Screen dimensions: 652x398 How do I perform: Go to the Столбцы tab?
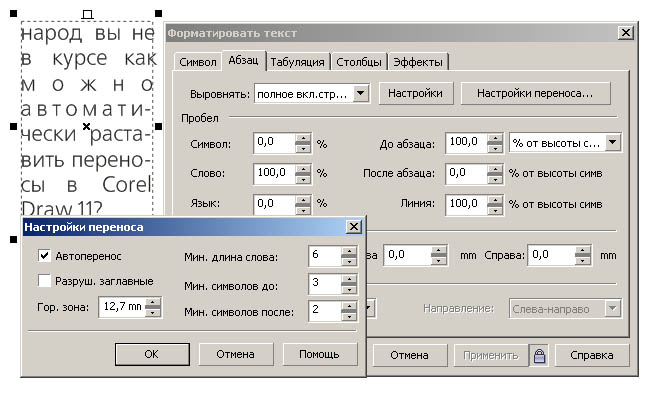coord(359,62)
